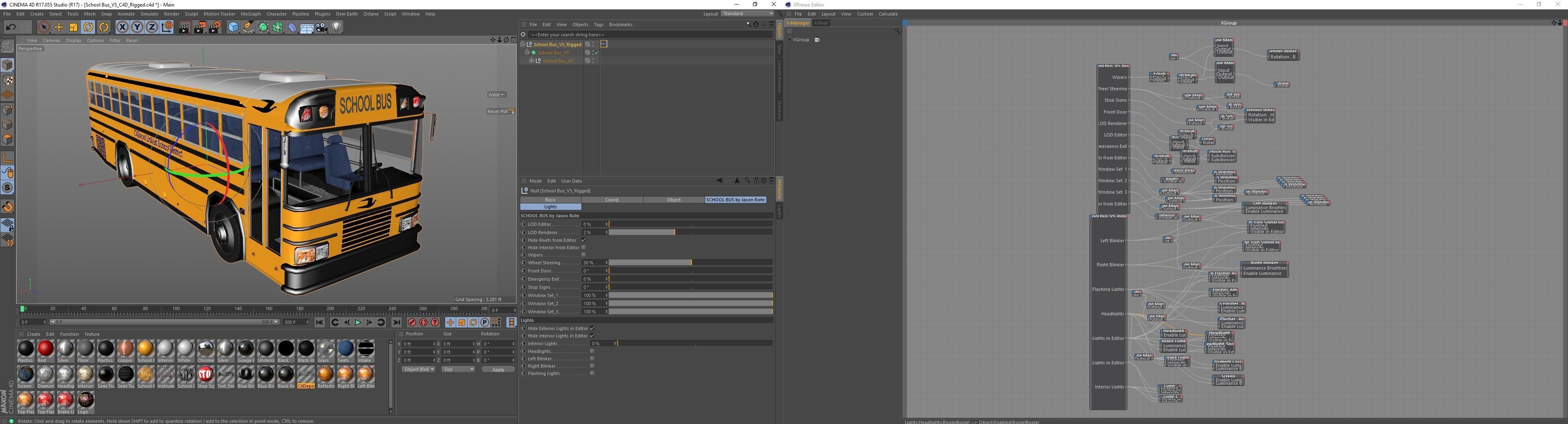Enable the Flashing Lights checkbox

[x=592, y=373]
